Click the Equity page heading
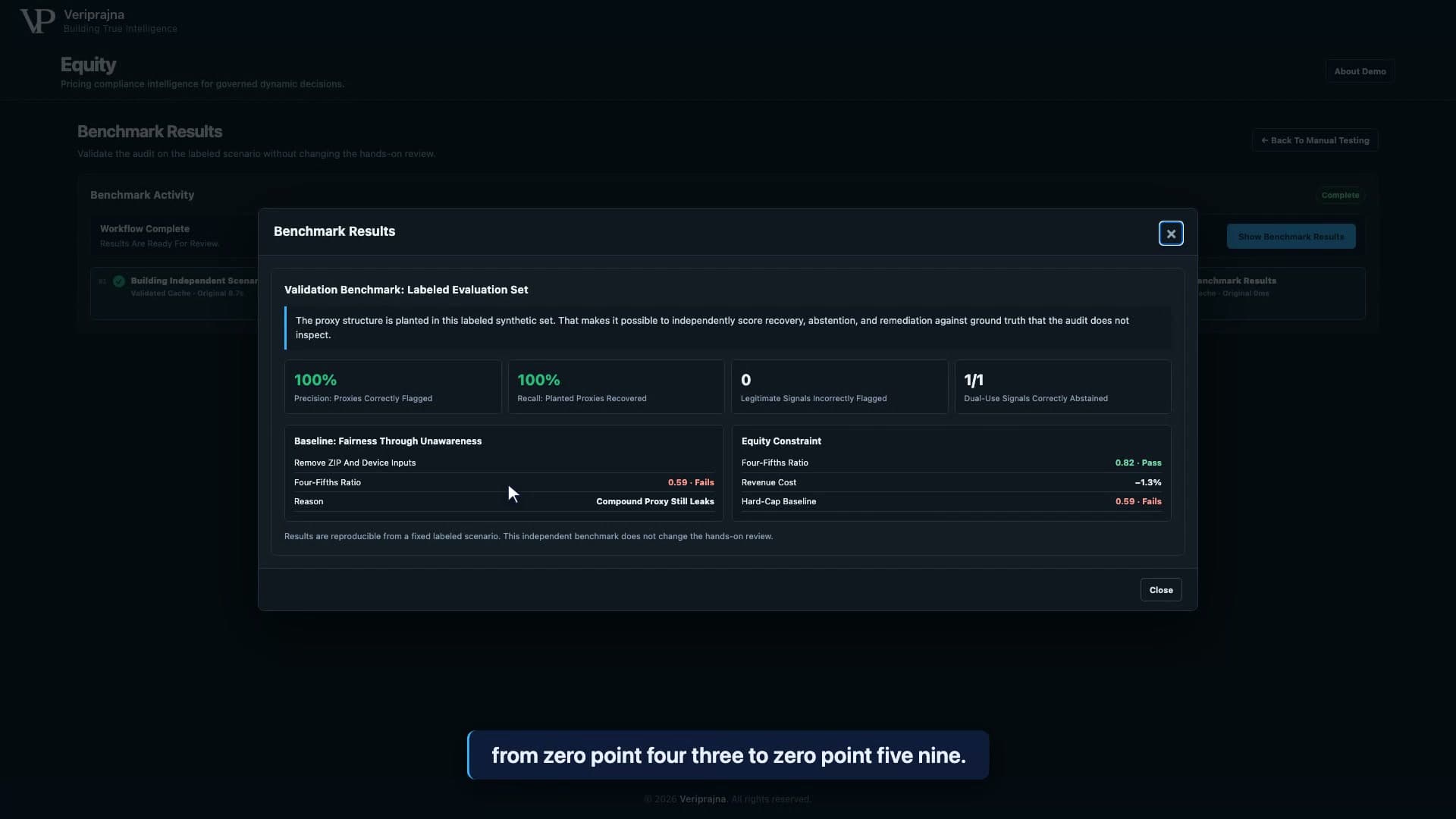The image size is (1456, 819). point(88,65)
